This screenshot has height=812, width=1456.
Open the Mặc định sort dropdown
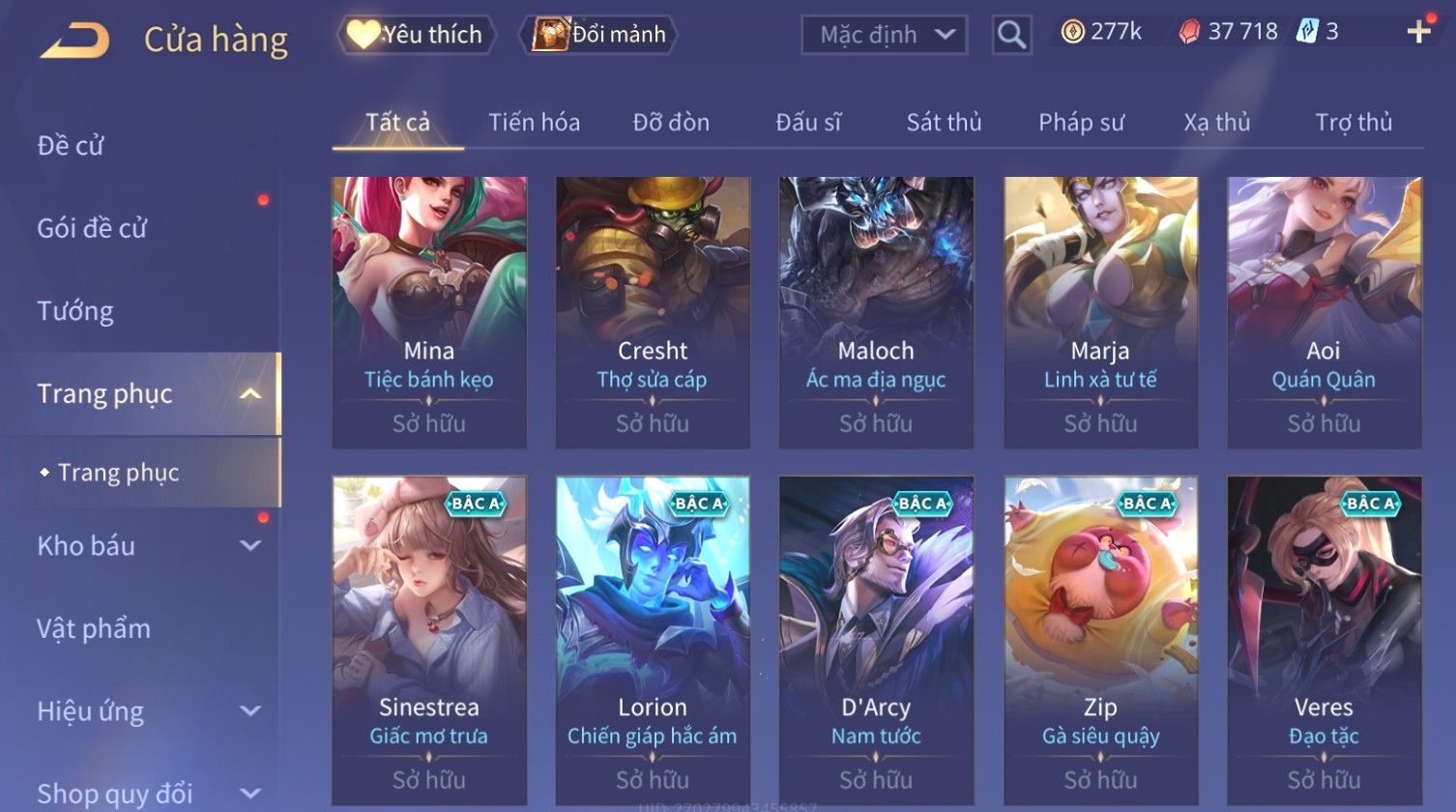(884, 35)
